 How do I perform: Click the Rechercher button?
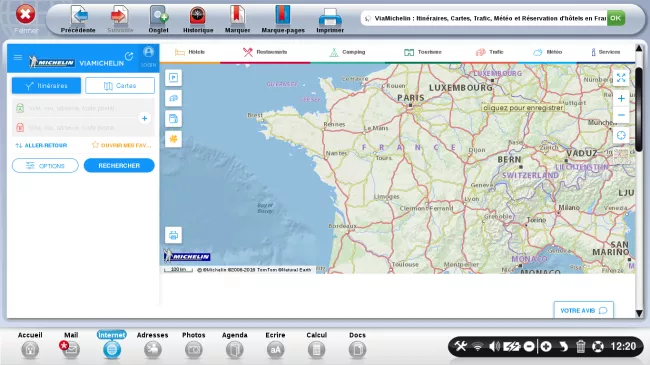coord(119,165)
